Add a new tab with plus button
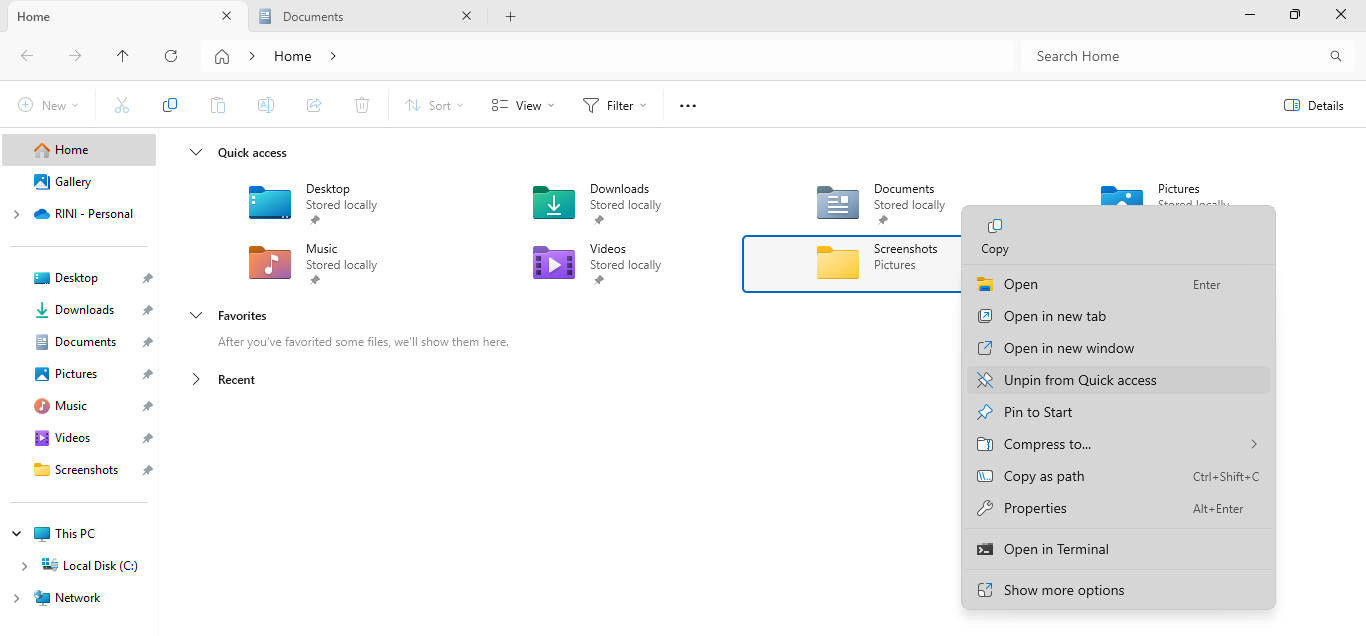This screenshot has width=1366, height=636. point(510,17)
